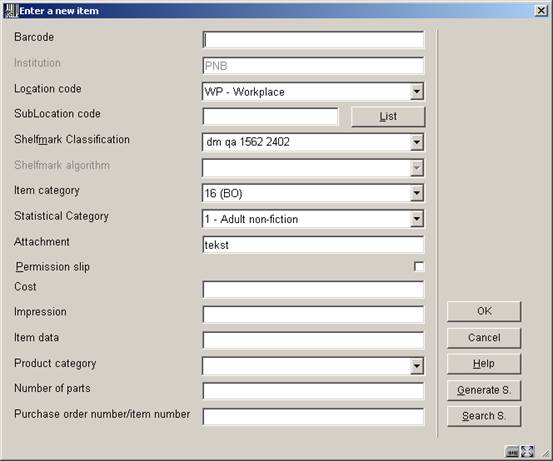The image size is (553, 461).
Task: Click the Generate S. button
Action: [x=484, y=390]
